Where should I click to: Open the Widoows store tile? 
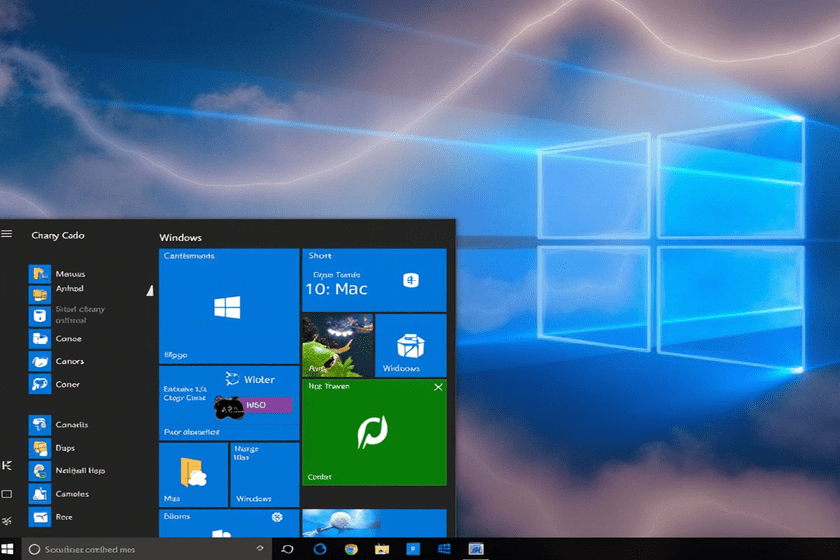[411, 345]
